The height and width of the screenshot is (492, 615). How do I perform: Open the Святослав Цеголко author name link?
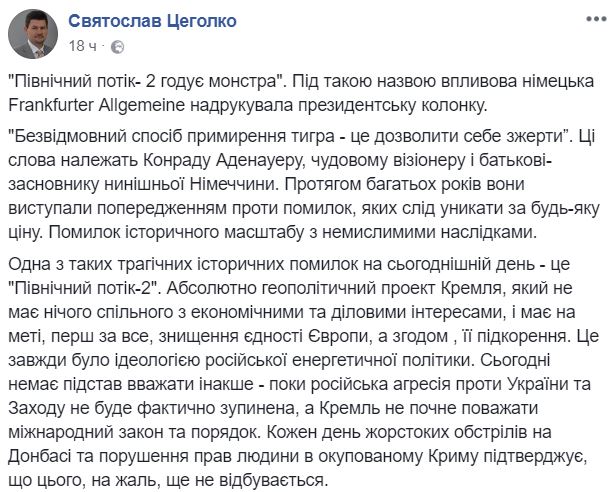pos(153,21)
